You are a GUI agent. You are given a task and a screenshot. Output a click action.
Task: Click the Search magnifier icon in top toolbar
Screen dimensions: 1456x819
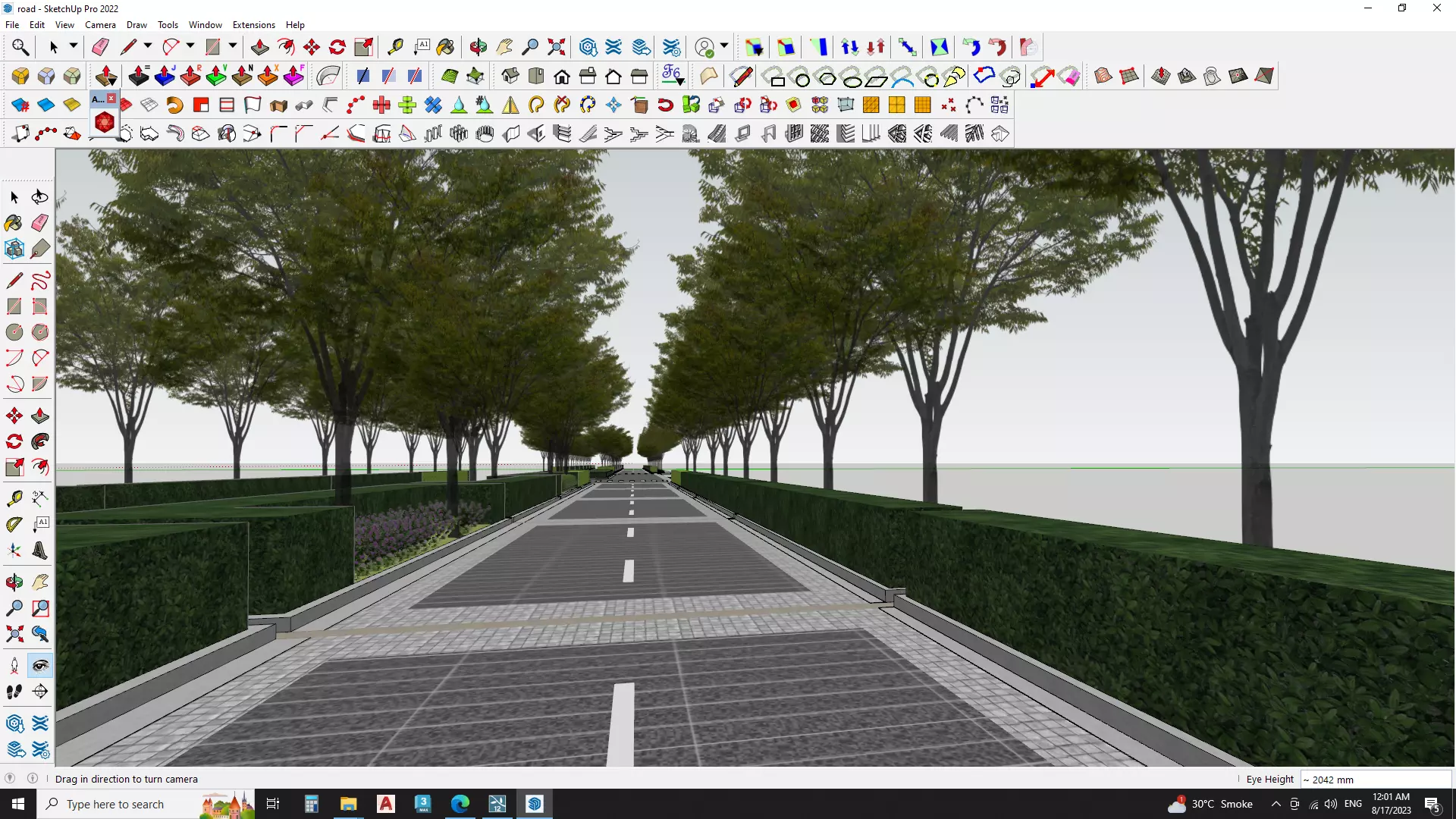coord(20,47)
